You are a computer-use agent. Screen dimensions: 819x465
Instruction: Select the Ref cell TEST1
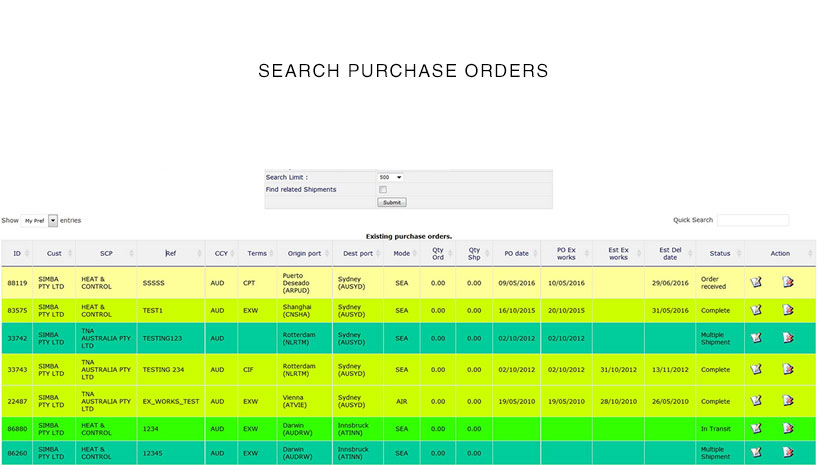(171, 310)
